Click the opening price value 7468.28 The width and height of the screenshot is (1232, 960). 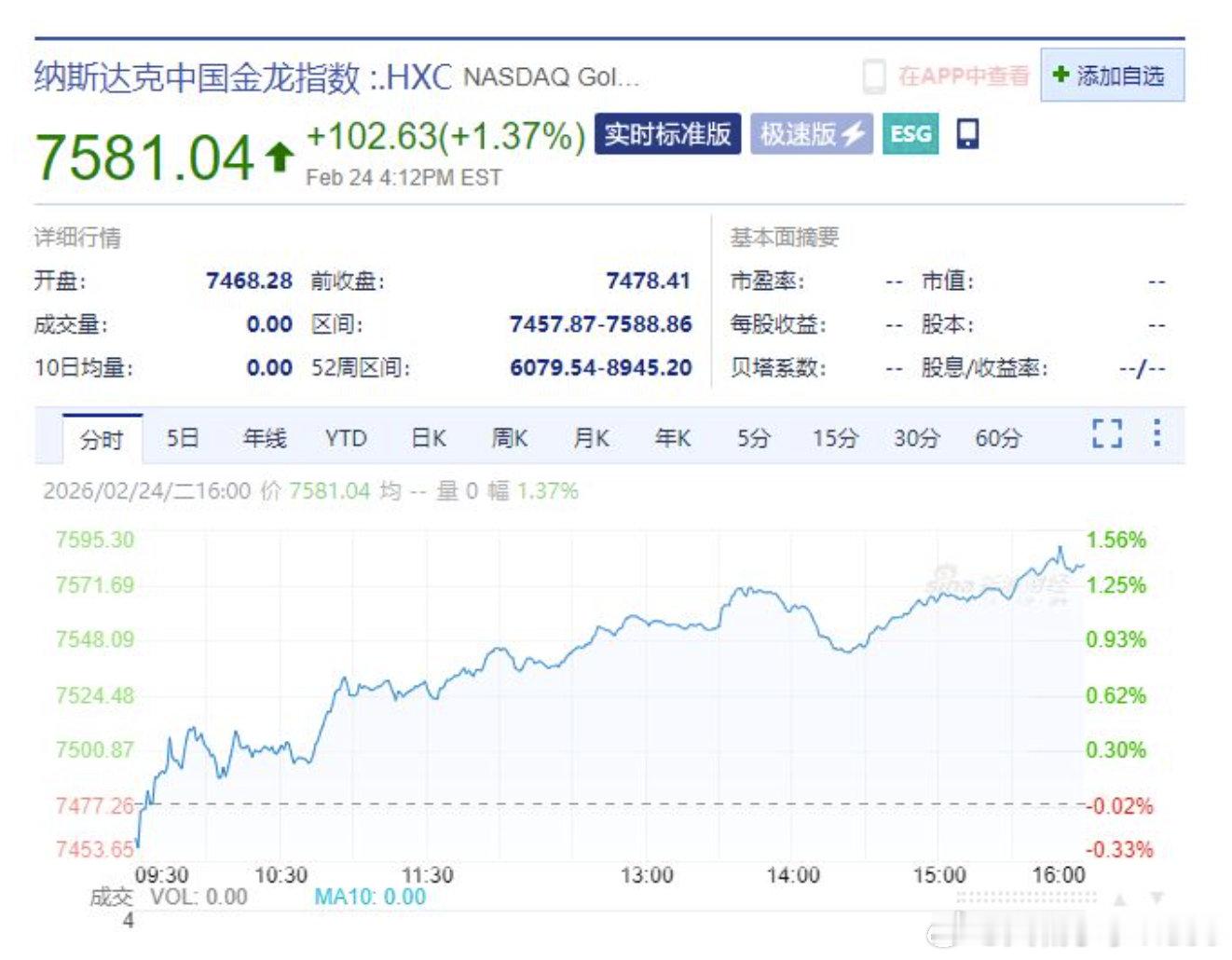pos(249,281)
